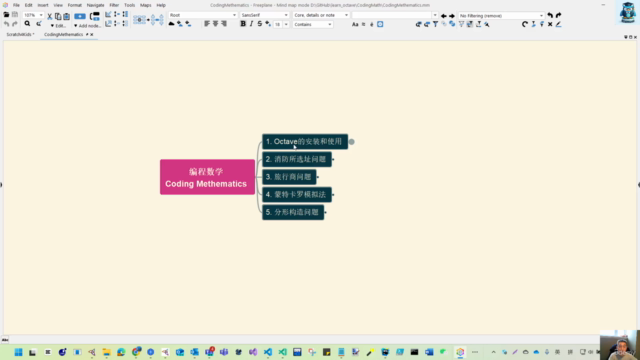Go to next found node arrow
640x360 pixels.
(x=452, y=16)
